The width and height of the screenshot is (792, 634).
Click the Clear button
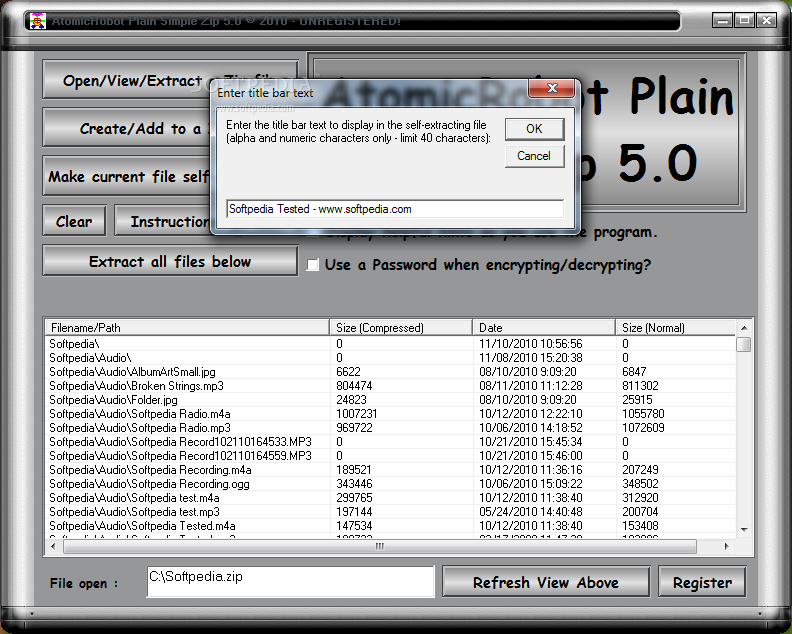[74, 221]
